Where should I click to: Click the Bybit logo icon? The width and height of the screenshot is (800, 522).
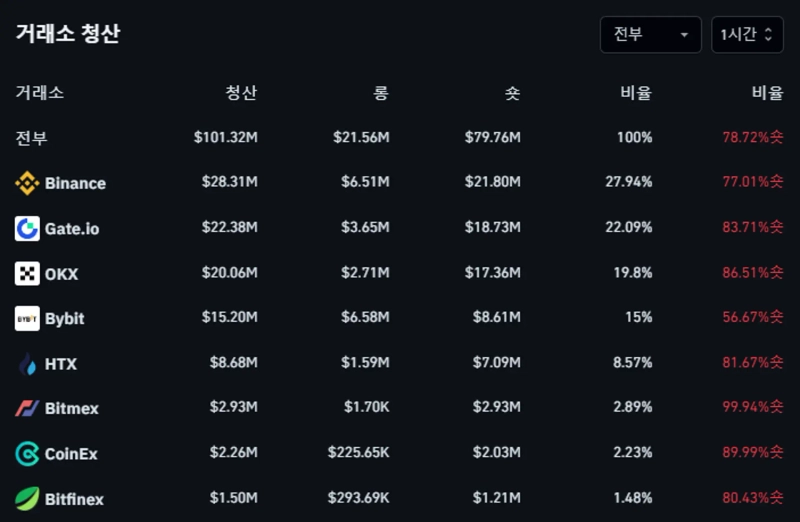click(x=27, y=318)
